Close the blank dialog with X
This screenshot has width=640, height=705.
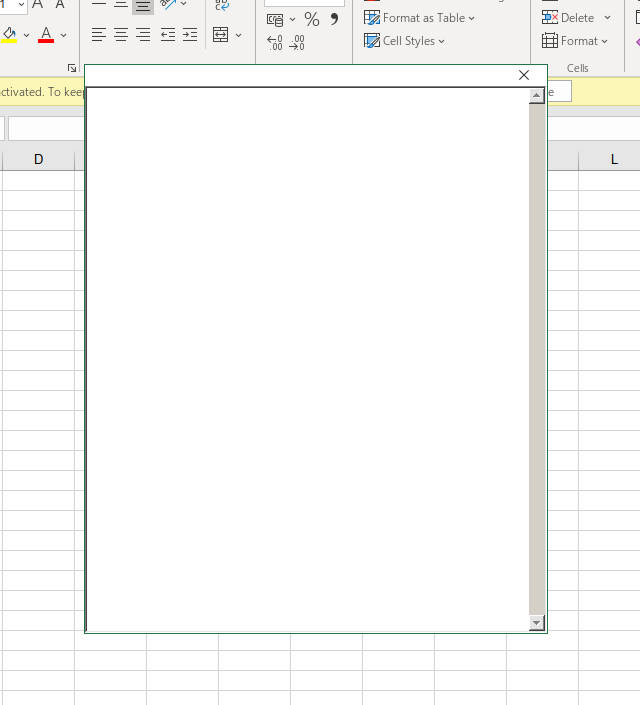(524, 75)
